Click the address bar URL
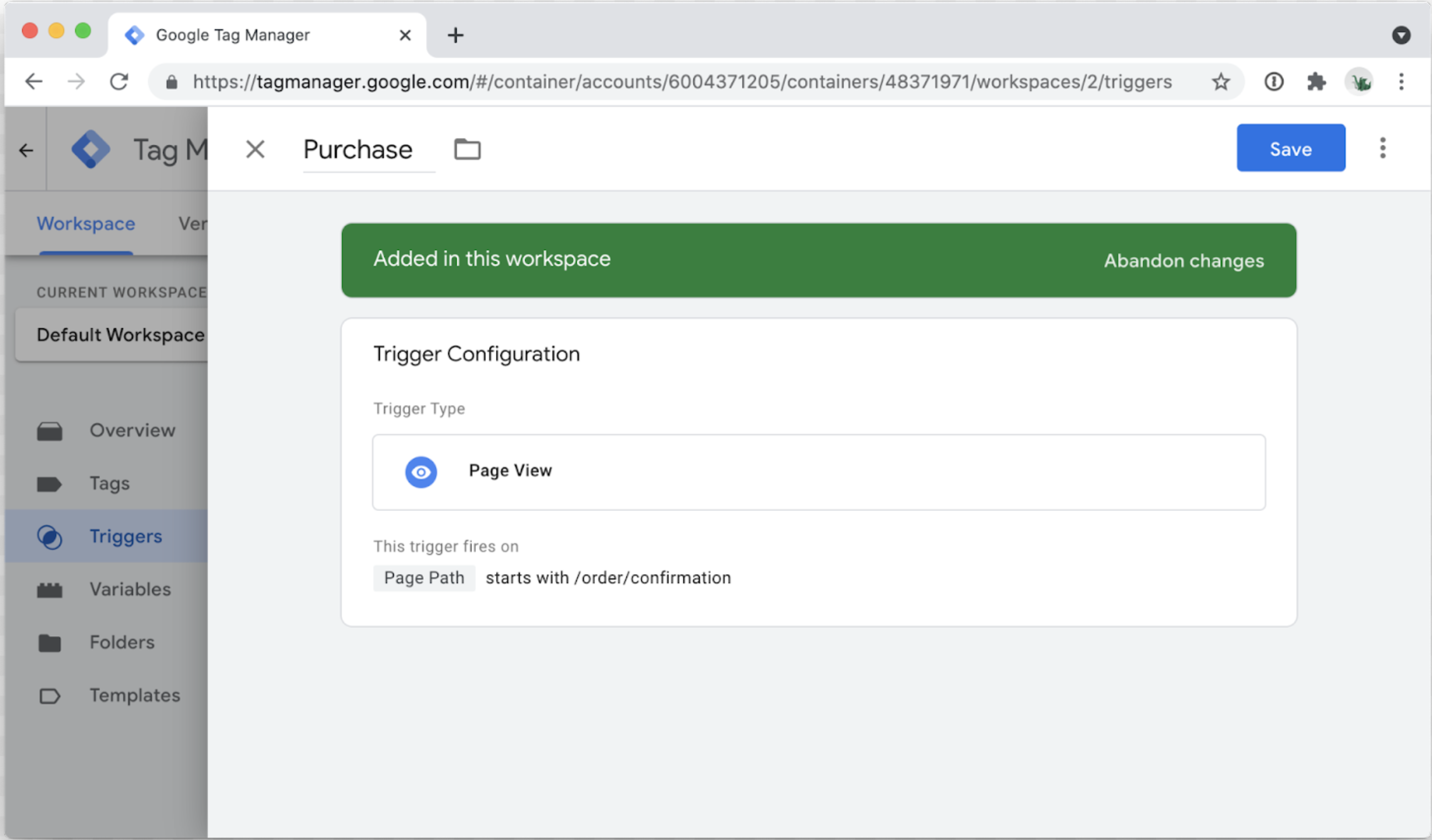 point(682,82)
